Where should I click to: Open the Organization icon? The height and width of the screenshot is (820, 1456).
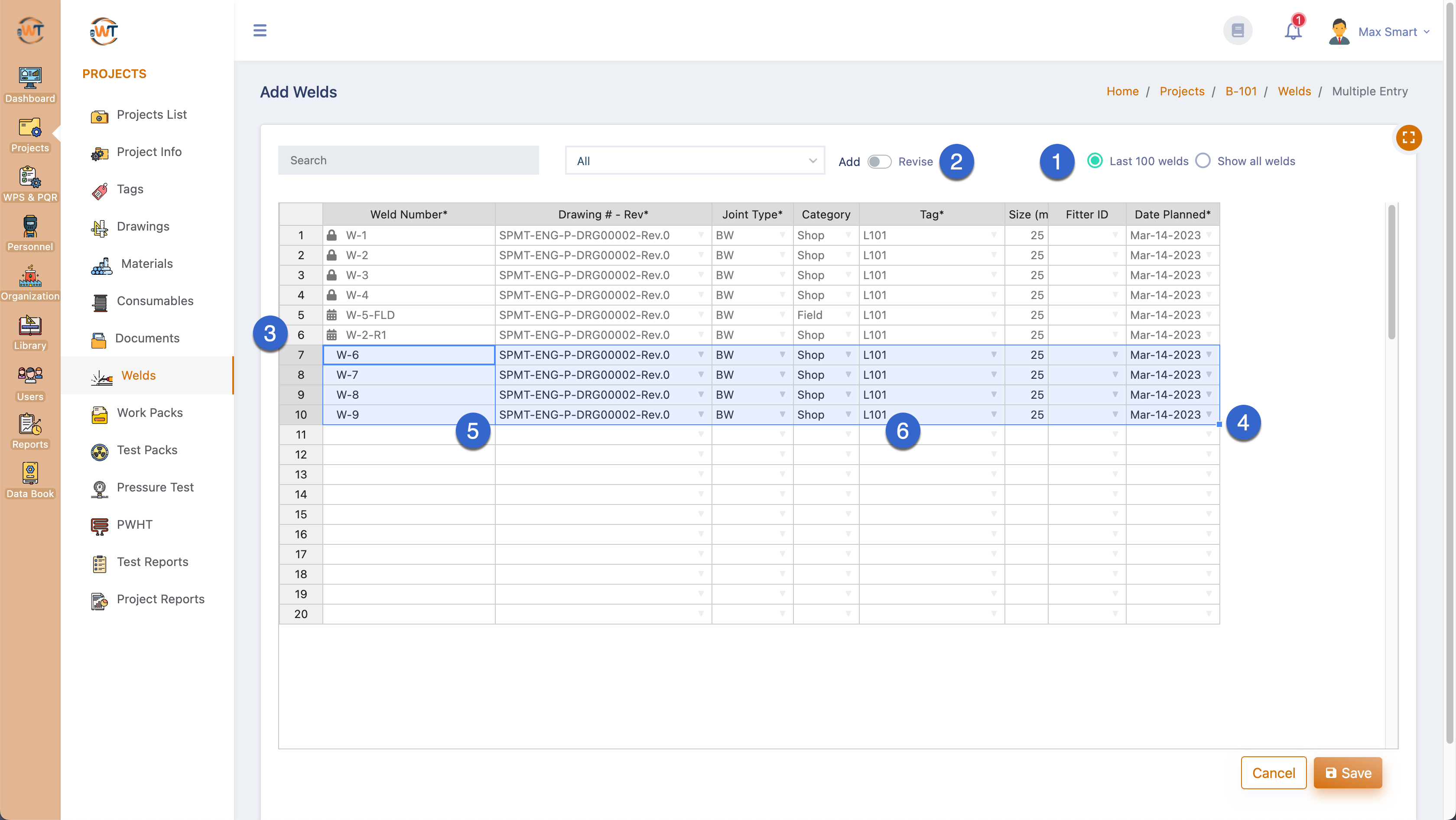(30, 276)
